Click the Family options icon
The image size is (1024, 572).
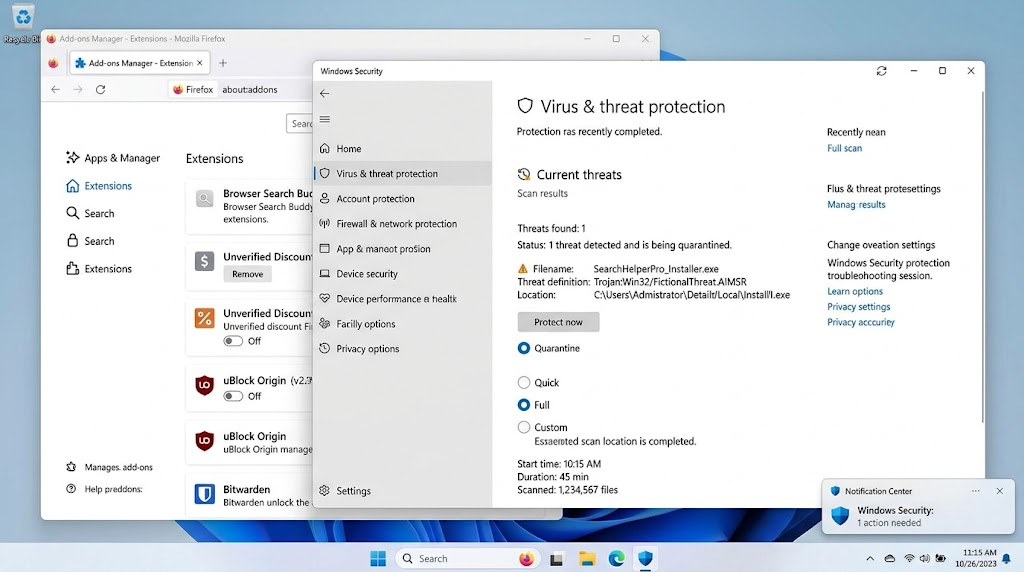[x=325, y=323]
